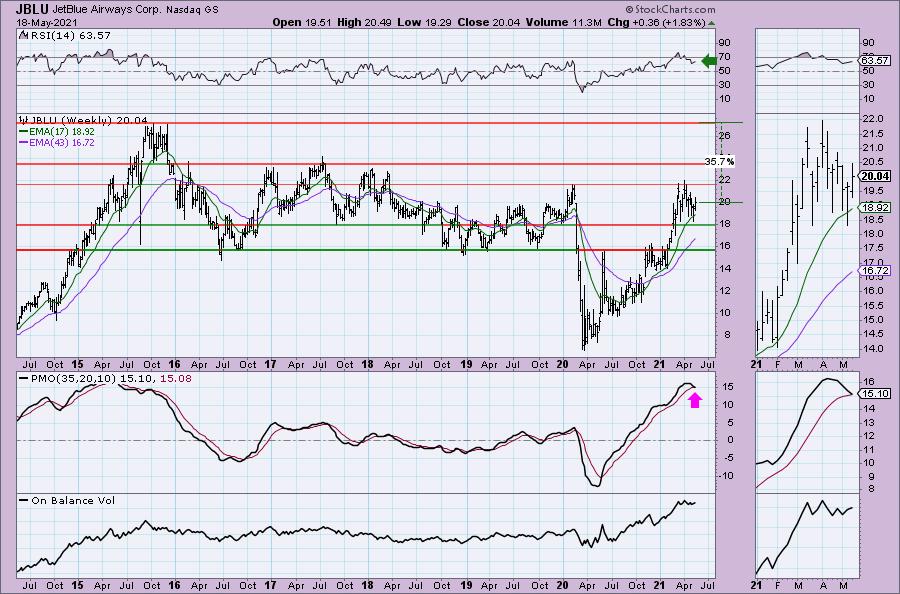Click the Volume 11.3M value
The height and width of the screenshot is (594, 900).
563,22
